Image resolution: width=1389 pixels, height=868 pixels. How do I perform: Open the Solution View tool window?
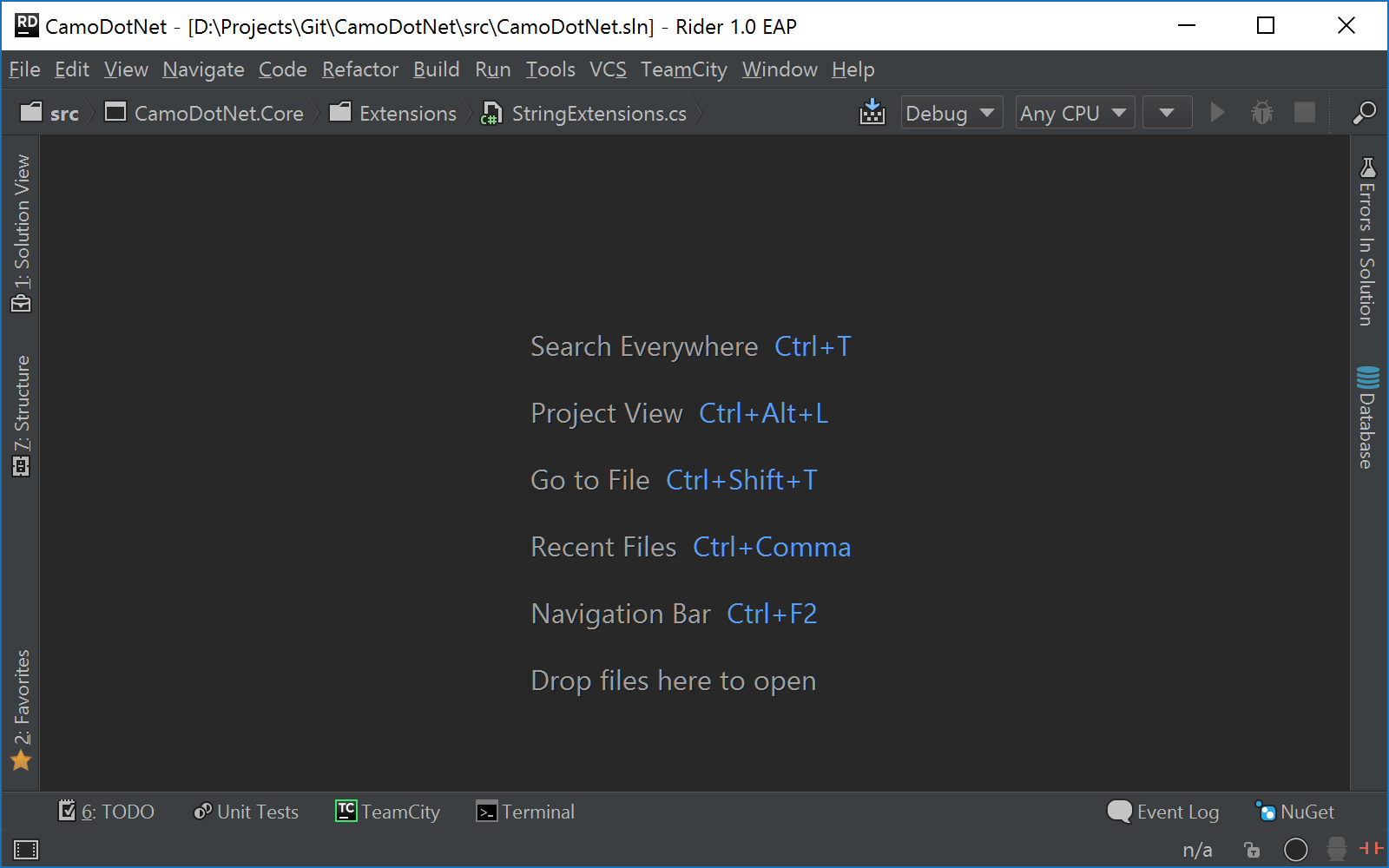pyautogui.click(x=21, y=233)
